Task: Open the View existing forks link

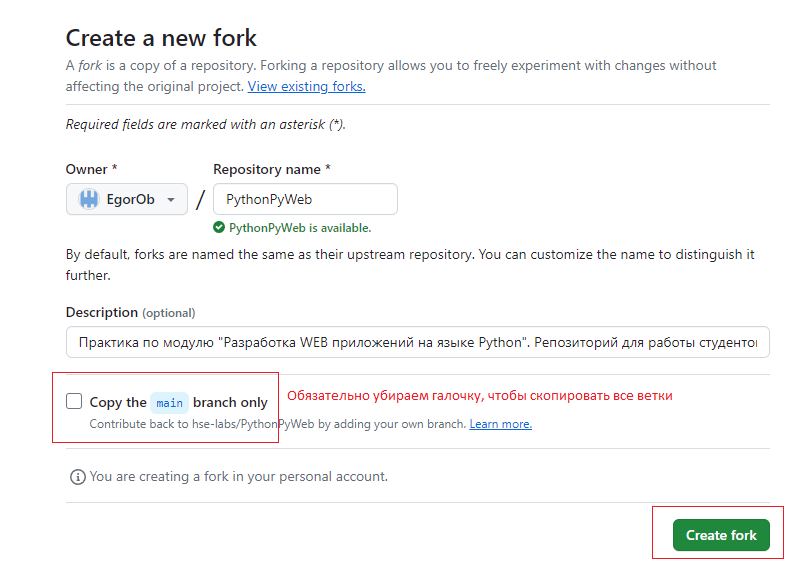Action: tap(306, 86)
